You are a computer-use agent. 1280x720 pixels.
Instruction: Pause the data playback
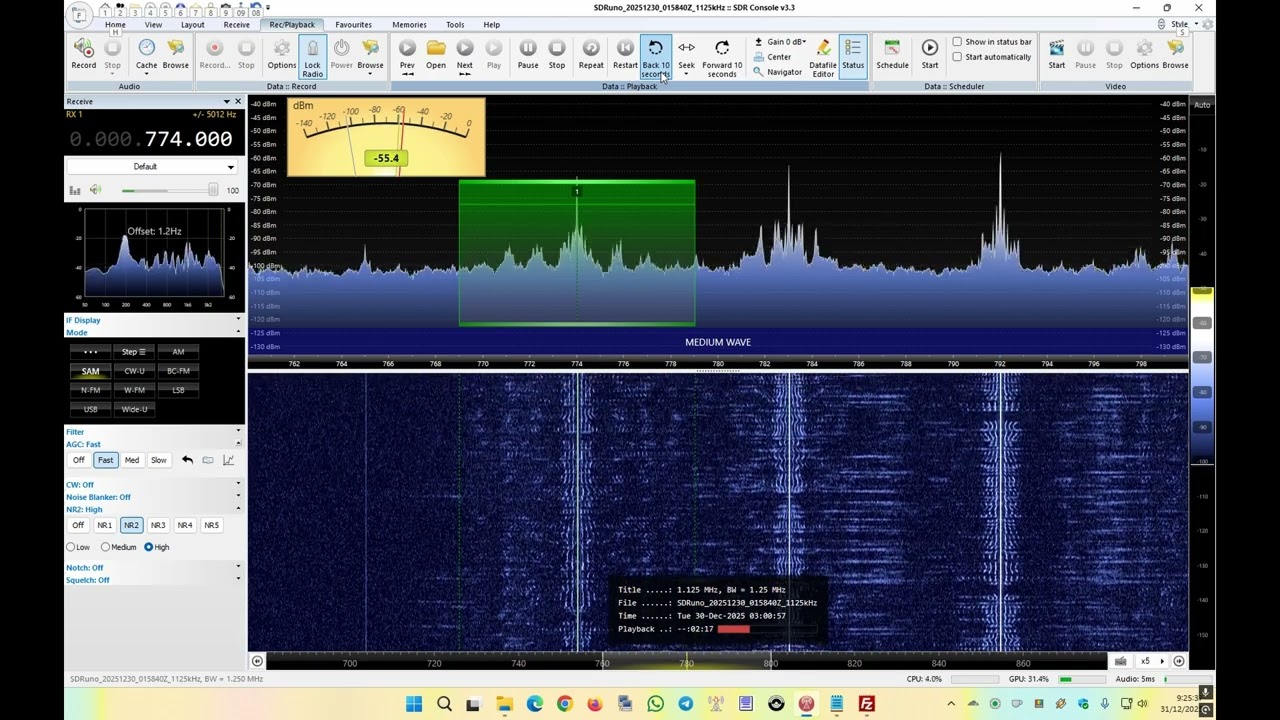pos(528,55)
